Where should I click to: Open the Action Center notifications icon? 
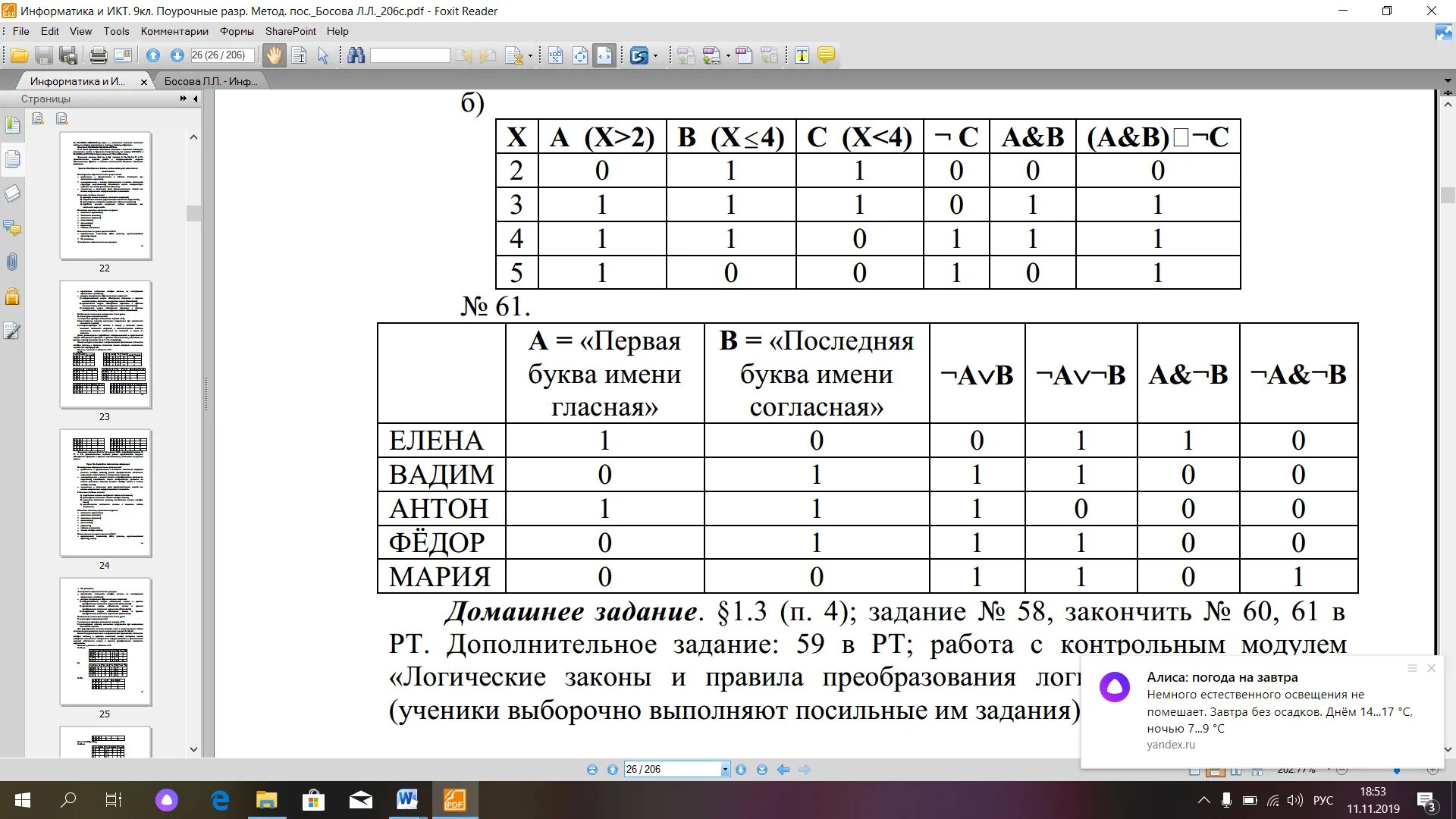pos(1426,801)
